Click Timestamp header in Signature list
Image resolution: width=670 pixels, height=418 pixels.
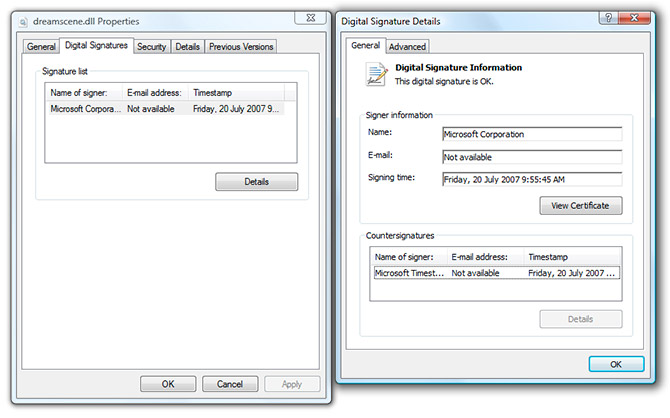pos(236,93)
